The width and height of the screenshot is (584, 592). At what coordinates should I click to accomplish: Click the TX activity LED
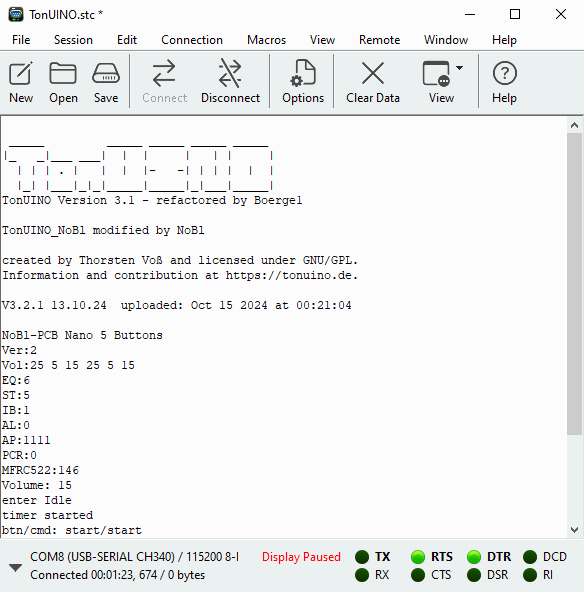[x=362, y=557]
